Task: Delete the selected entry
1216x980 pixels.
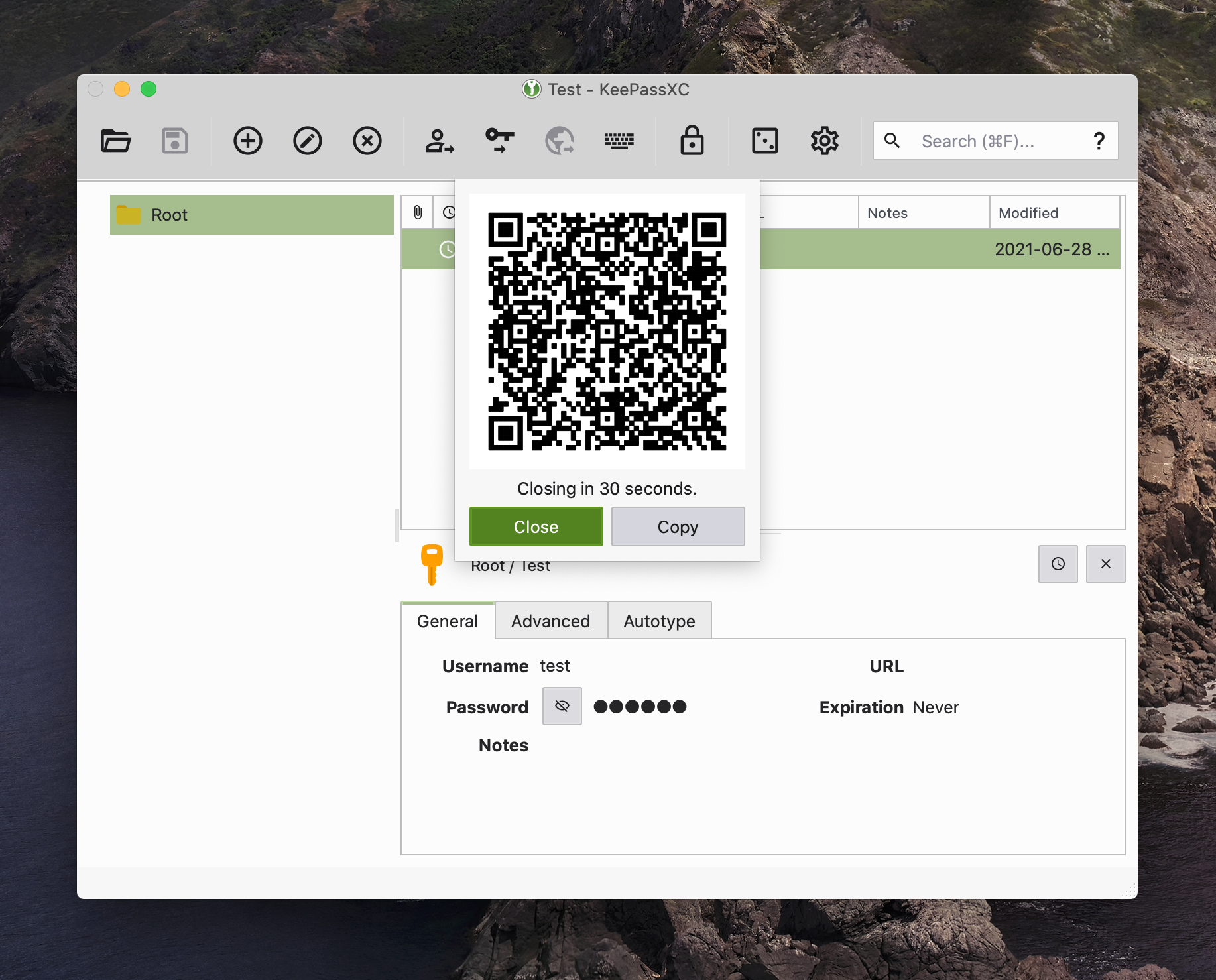Action: coord(367,141)
